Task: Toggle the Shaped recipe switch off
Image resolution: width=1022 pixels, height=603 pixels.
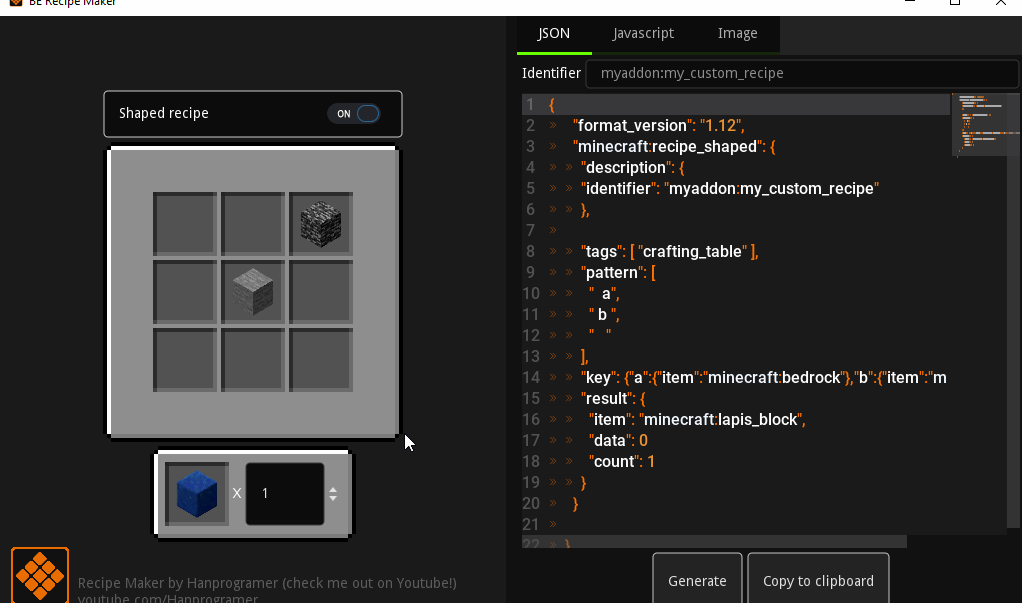Action: [354, 113]
